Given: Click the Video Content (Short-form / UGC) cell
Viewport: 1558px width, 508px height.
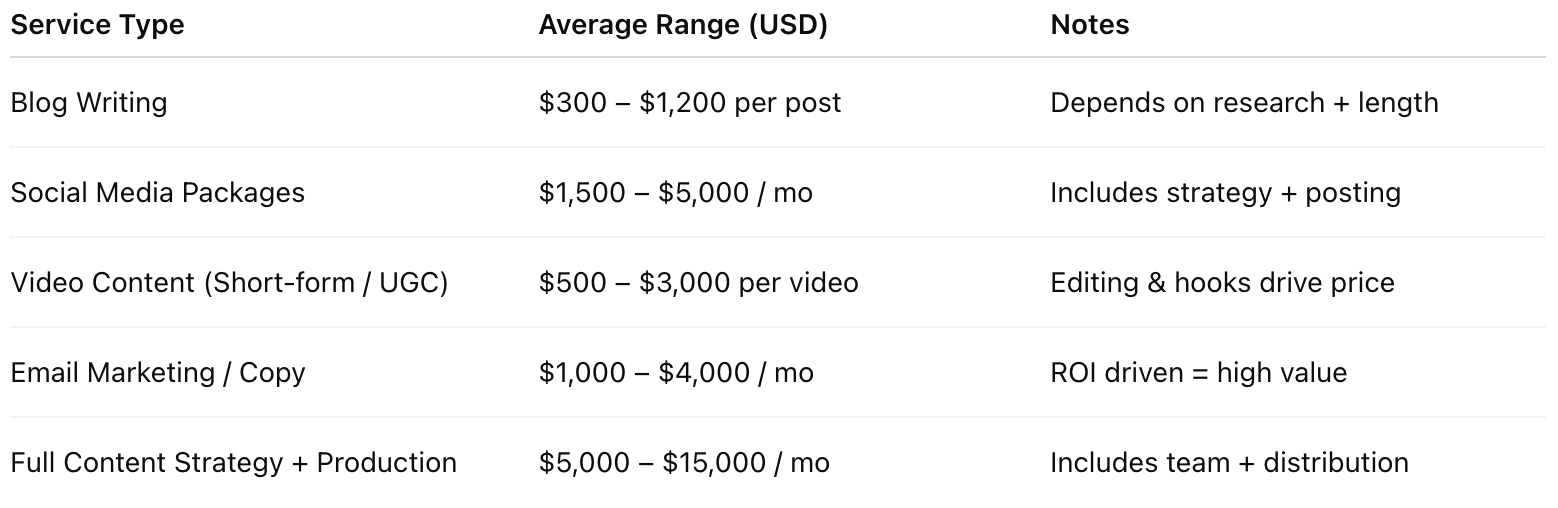Looking at the screenshot, I should pyautogui.click(x=229, y=282).
